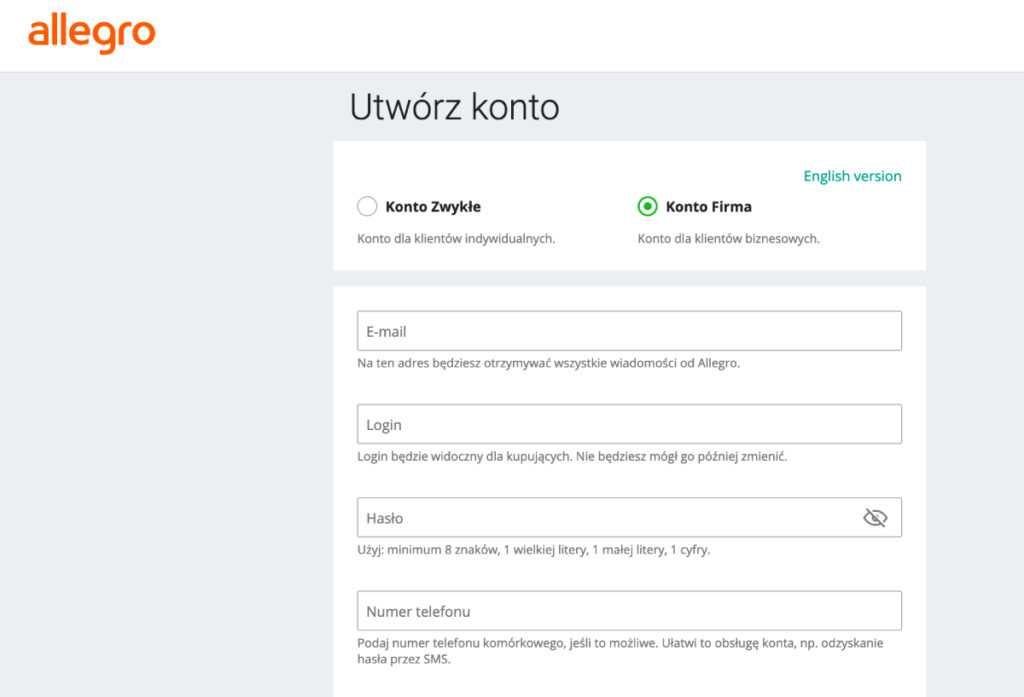Click the Utwórz konto heading
Image resolution: width=1024 pixels, height=697 pixels.
(x=455, y=106)
